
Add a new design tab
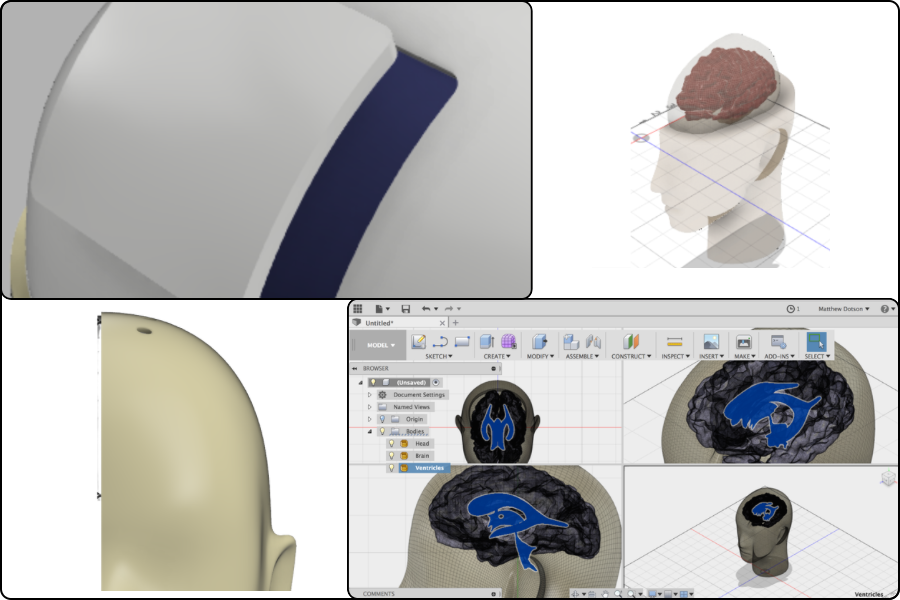(456, 323)
